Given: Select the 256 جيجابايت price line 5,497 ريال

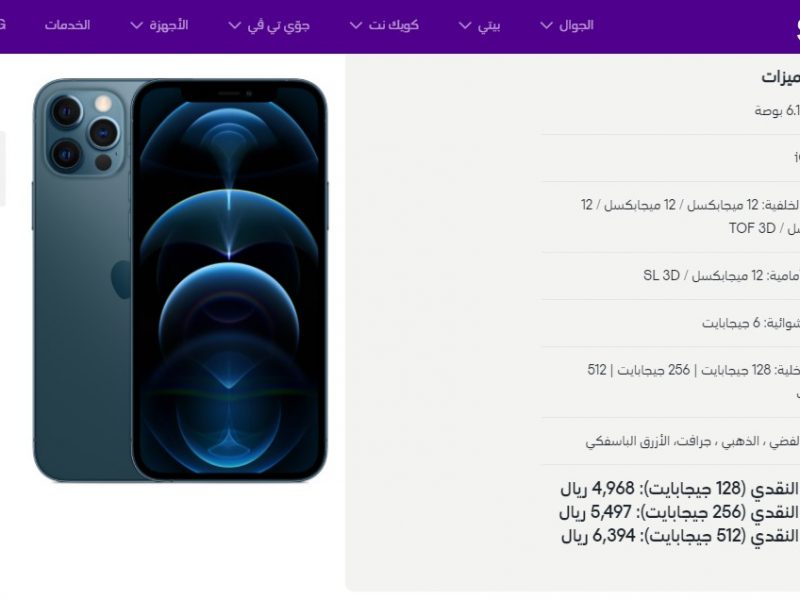Looking at the screenshot, I should 679,512.
